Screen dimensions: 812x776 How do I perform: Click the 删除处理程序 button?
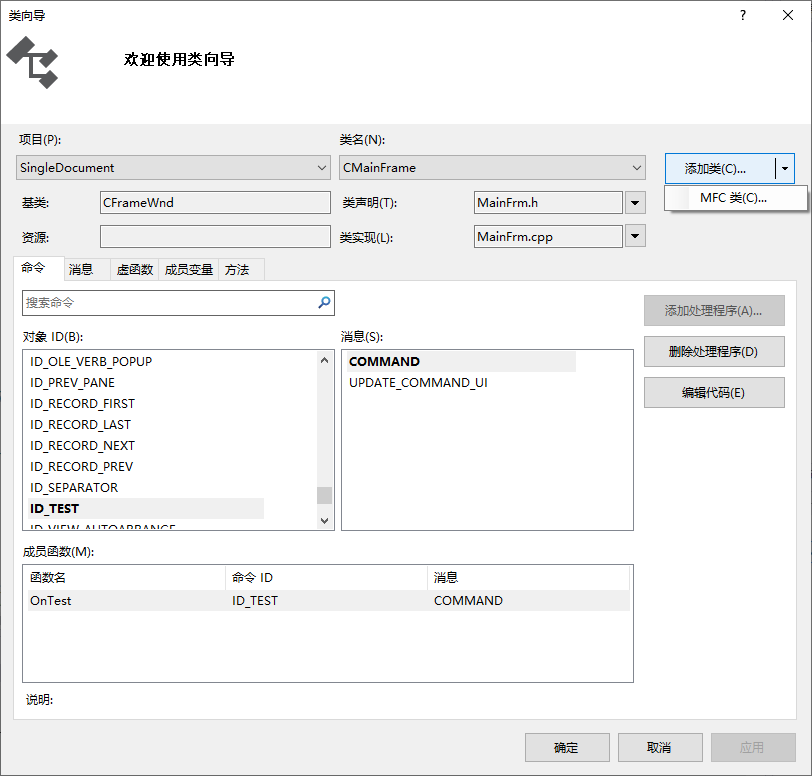[x=714, y=351]
